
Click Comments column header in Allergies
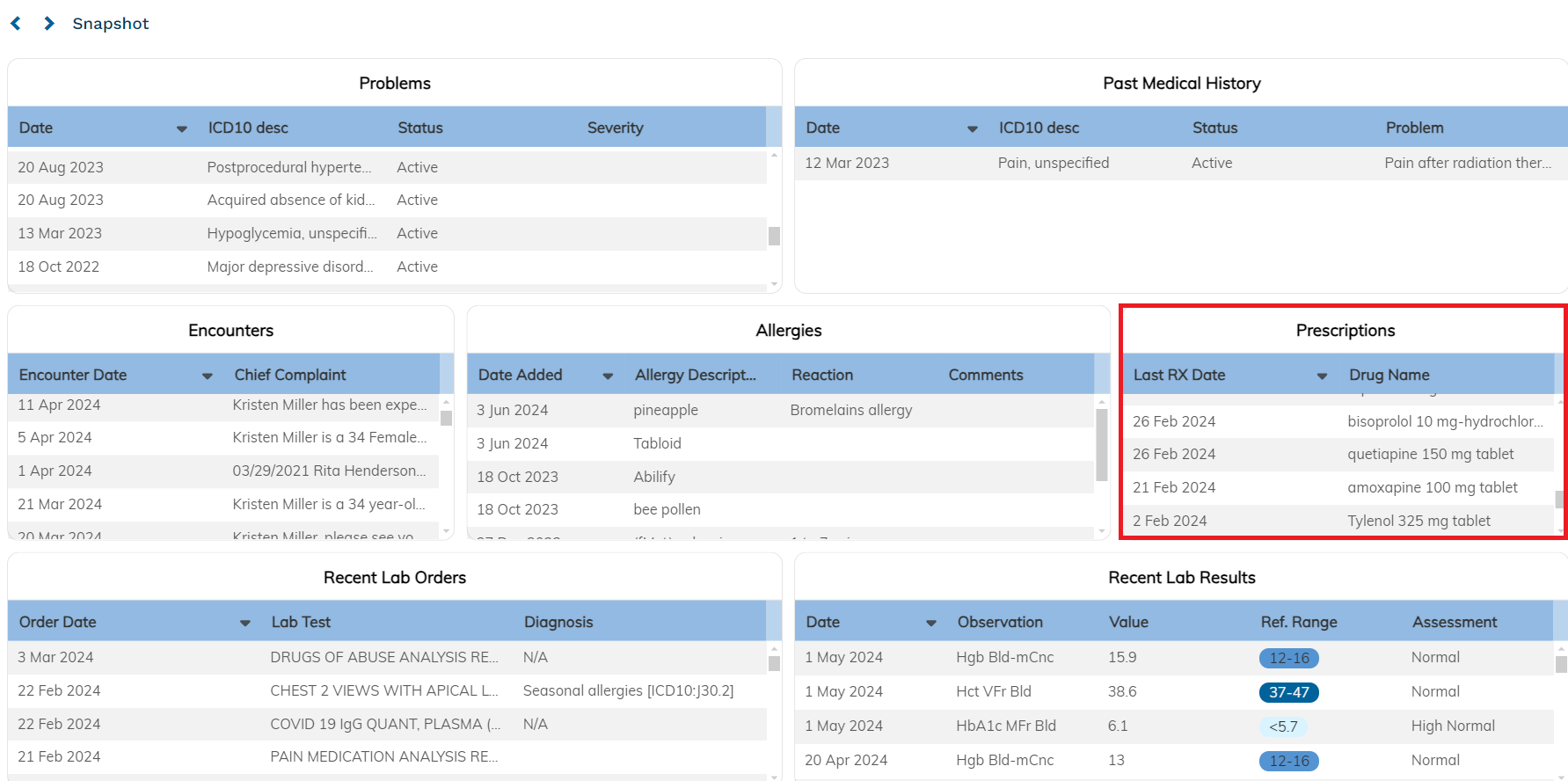point(986,375)
